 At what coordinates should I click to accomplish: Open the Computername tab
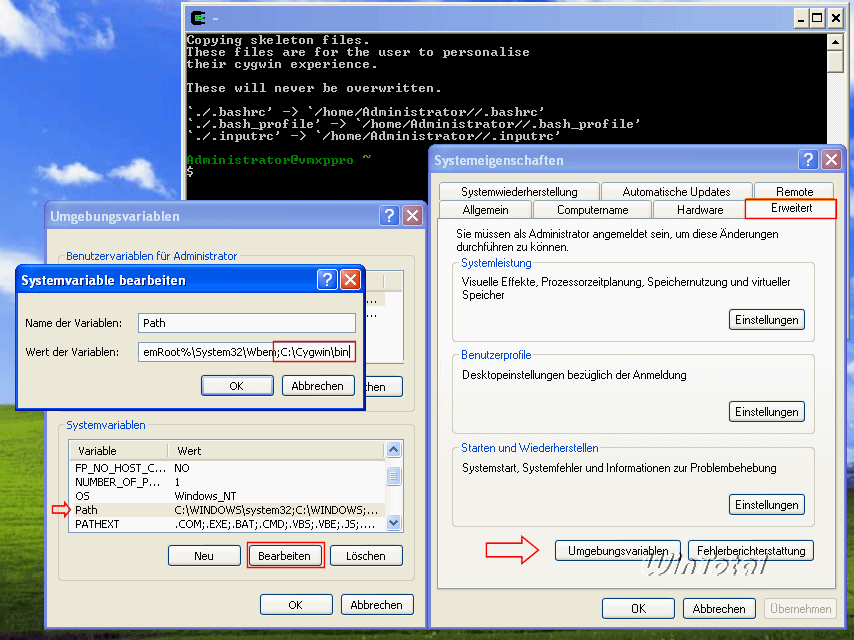[x=593, y=210]
